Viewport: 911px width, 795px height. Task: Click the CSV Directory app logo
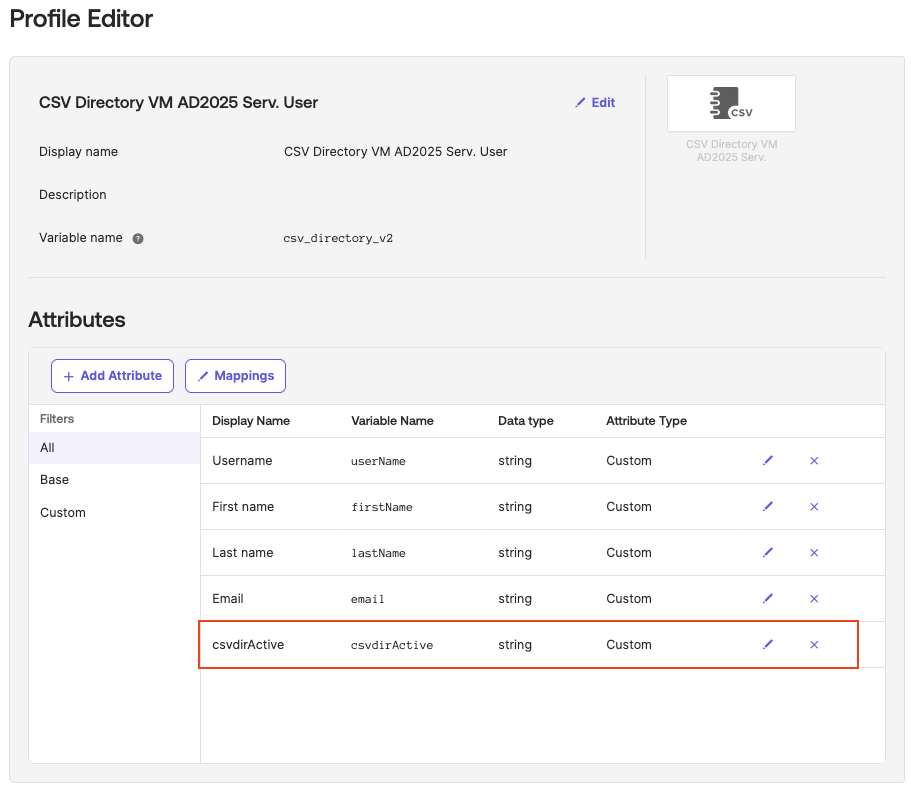pos(731,103)
